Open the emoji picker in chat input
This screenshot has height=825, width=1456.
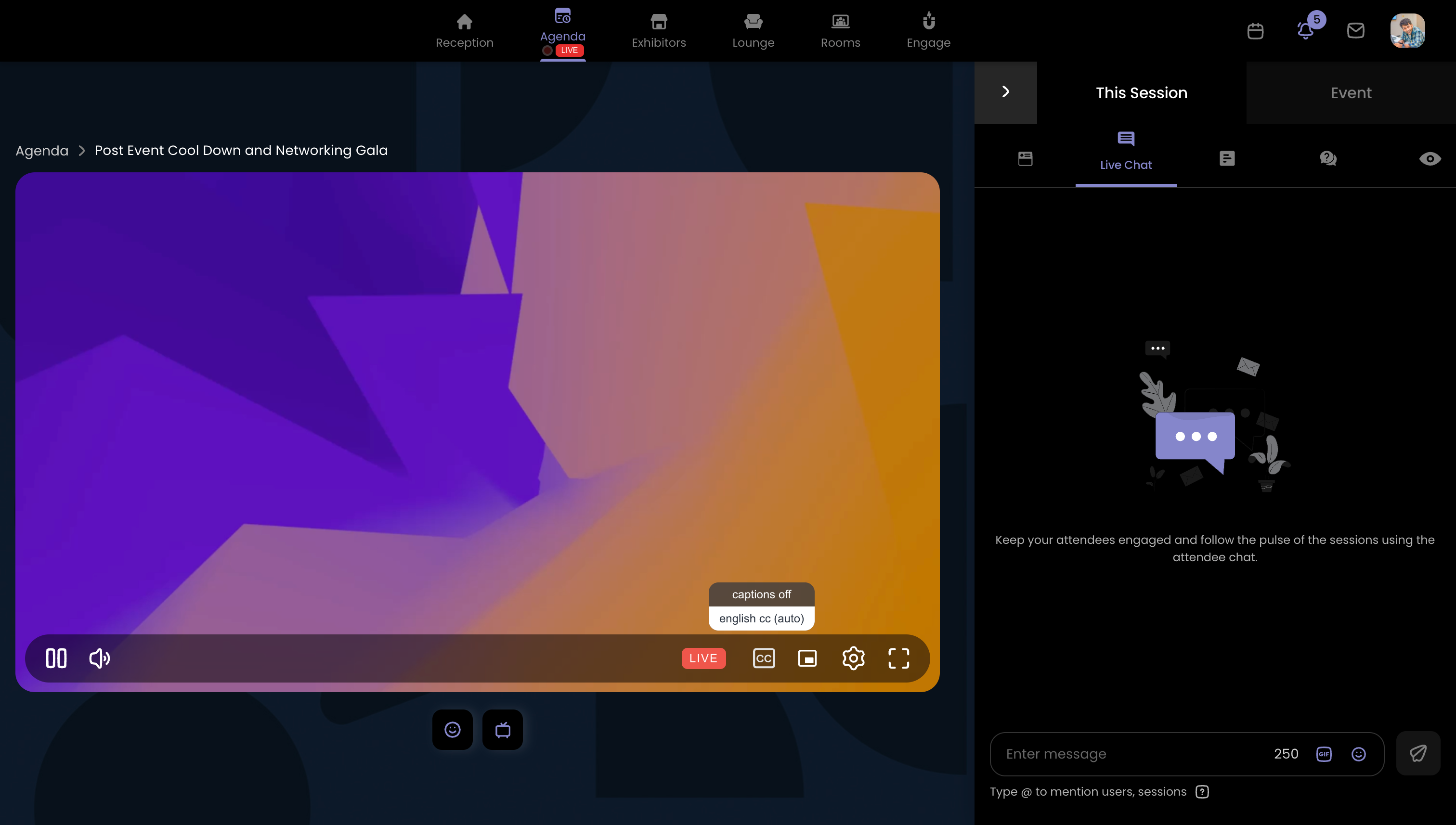click(1359, 754)
